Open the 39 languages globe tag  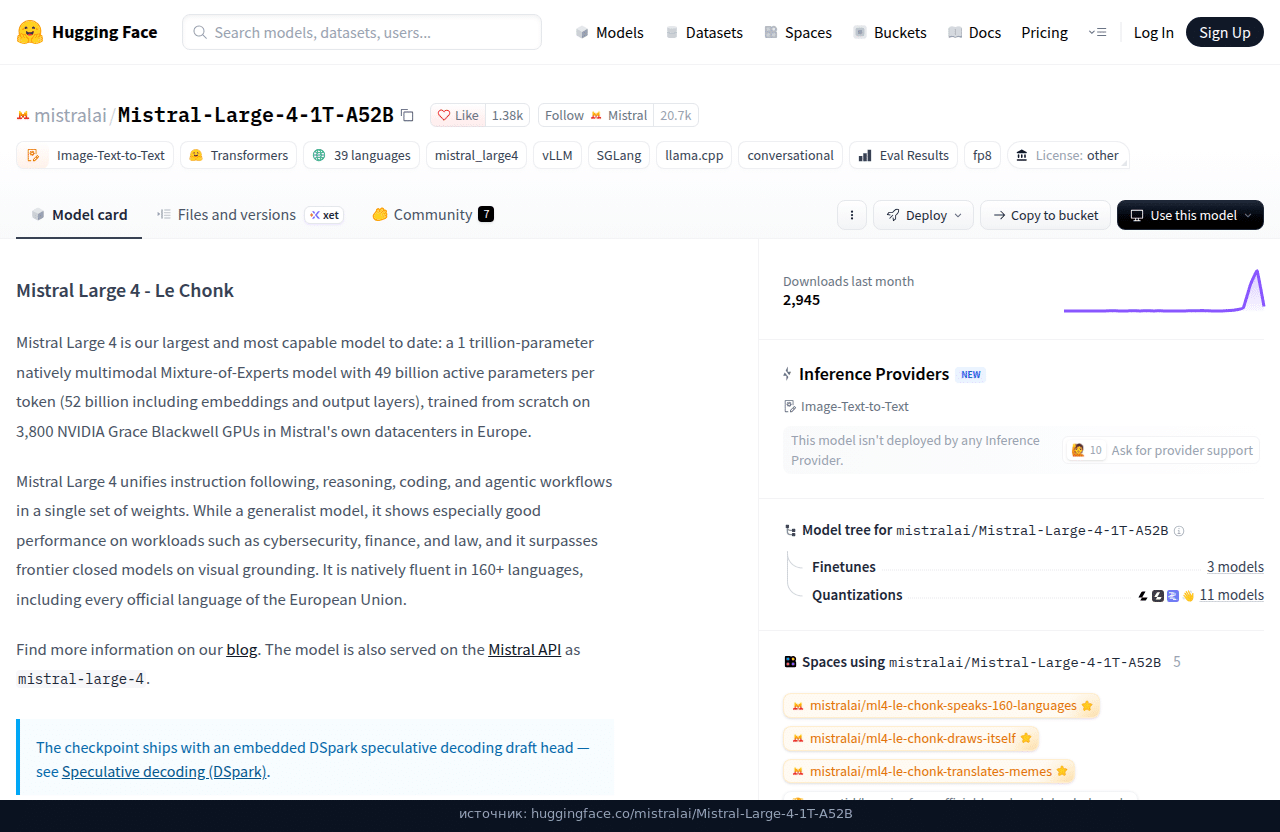362,155
